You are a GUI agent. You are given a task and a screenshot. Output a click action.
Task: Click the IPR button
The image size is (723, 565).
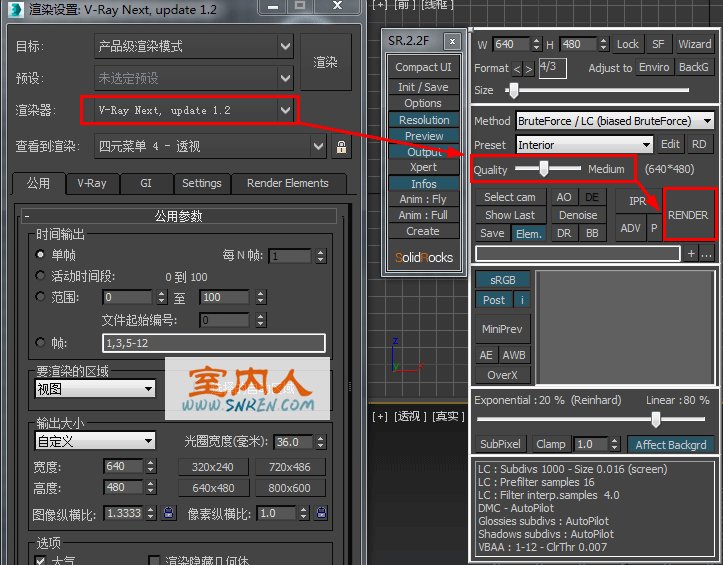point(638,202)
